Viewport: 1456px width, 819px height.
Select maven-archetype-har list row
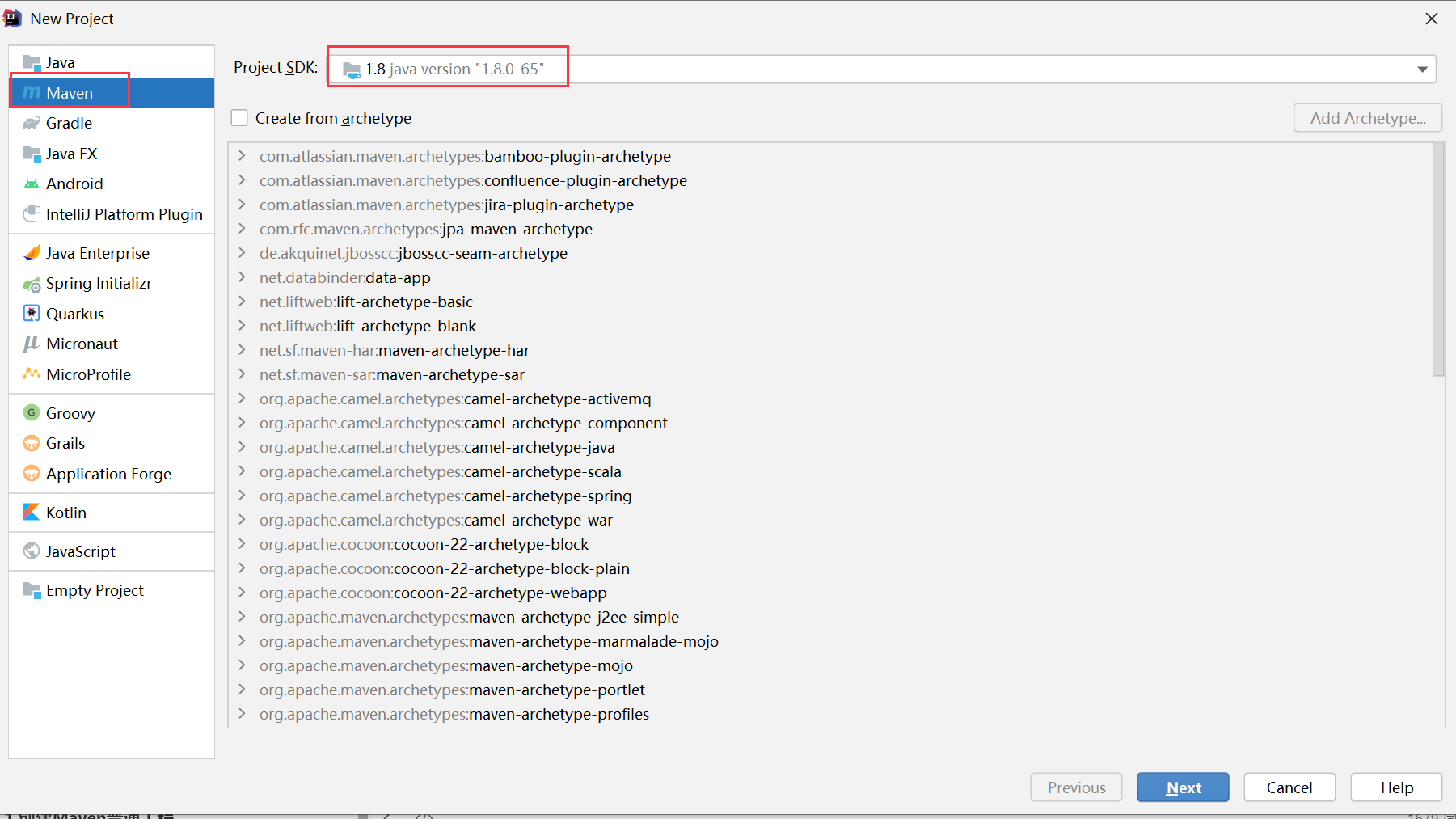click(x=830, y=350)
